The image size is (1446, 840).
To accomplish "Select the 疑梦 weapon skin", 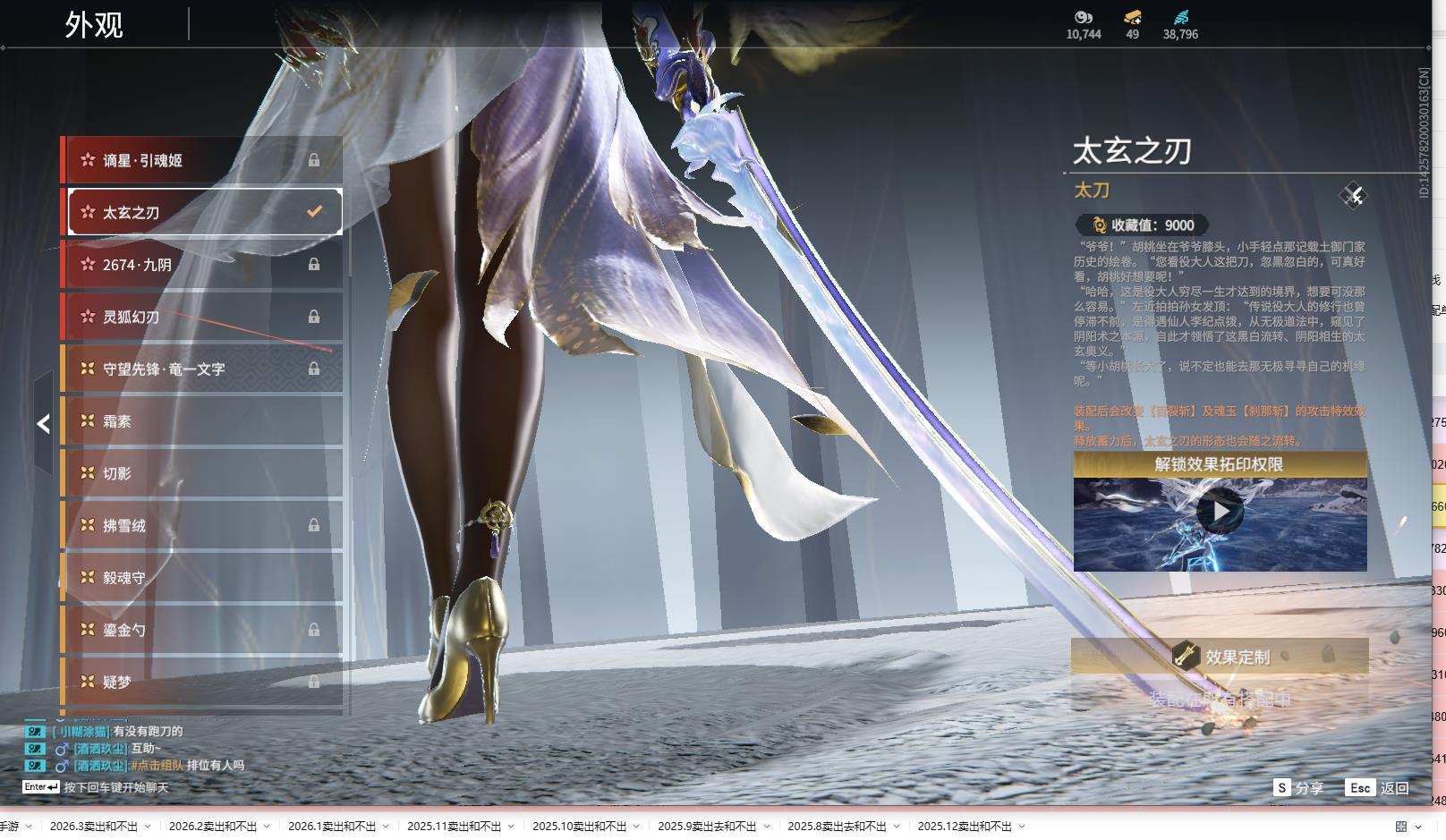I will coord(202,682).
